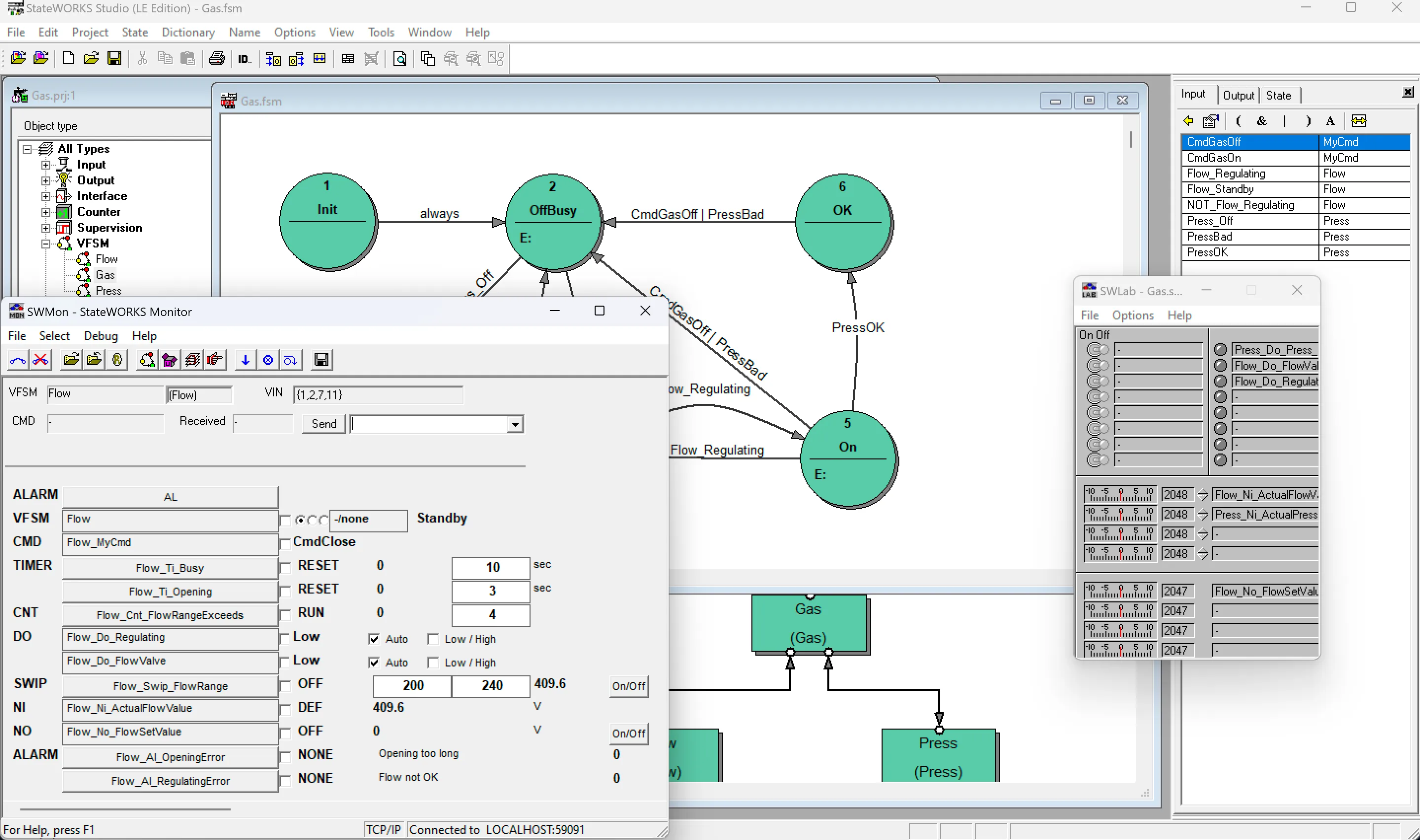Image resolution: width=1420 pixels, height=840 pixels.
Task: Open the Dictionary menu in StateWORKS Studio
Action: point(187,32)
